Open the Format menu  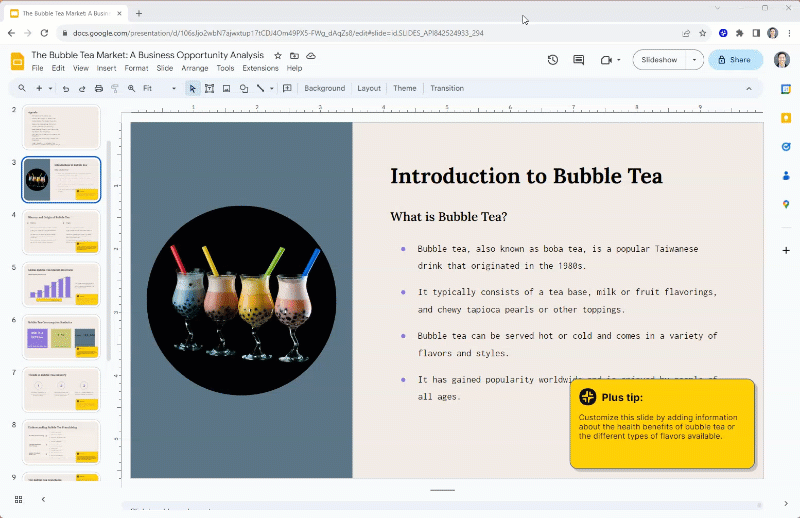pos(136,68)
